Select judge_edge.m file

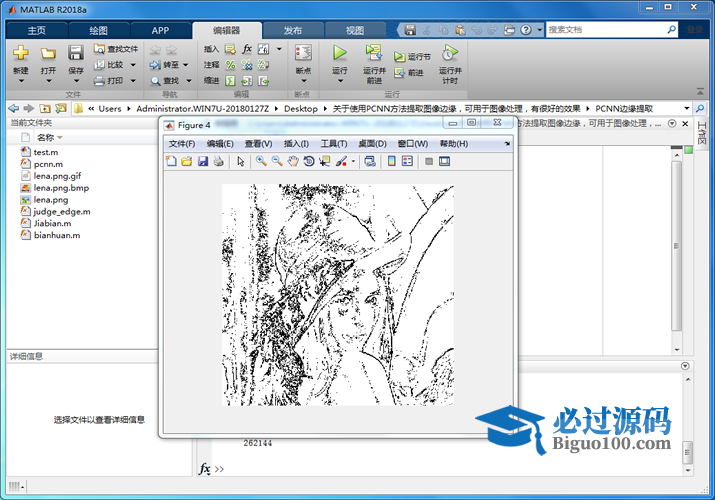click(x=62, y=211)
